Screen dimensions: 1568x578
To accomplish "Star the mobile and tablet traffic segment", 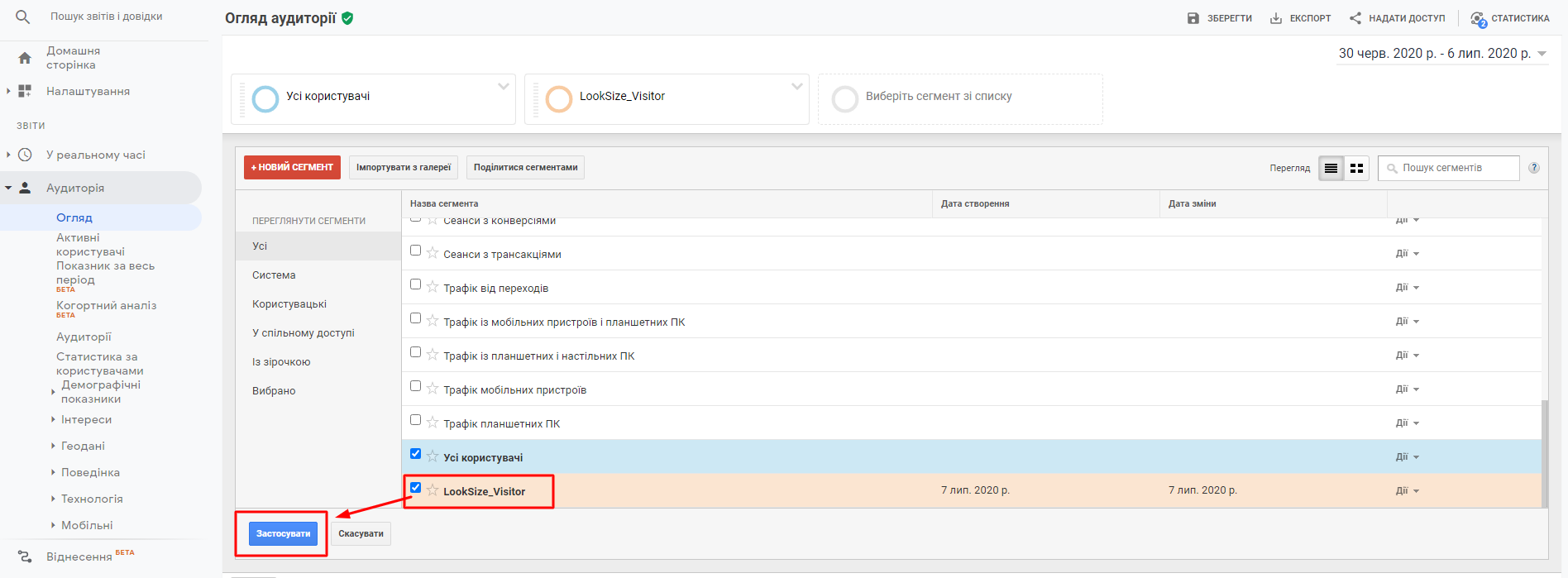I will click(433, 321).
